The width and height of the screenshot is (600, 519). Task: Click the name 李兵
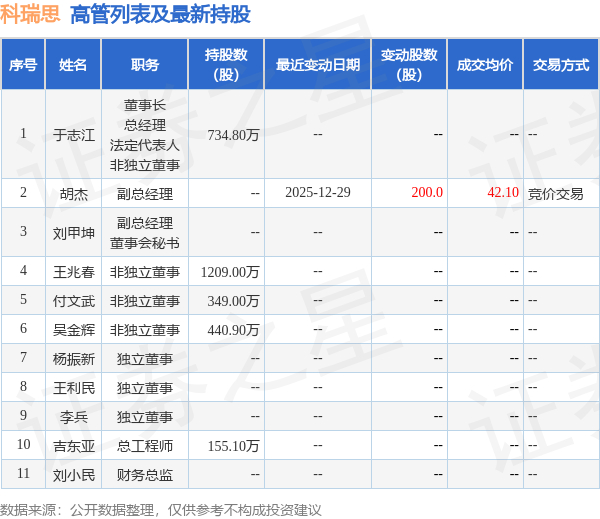coord(74,417)
